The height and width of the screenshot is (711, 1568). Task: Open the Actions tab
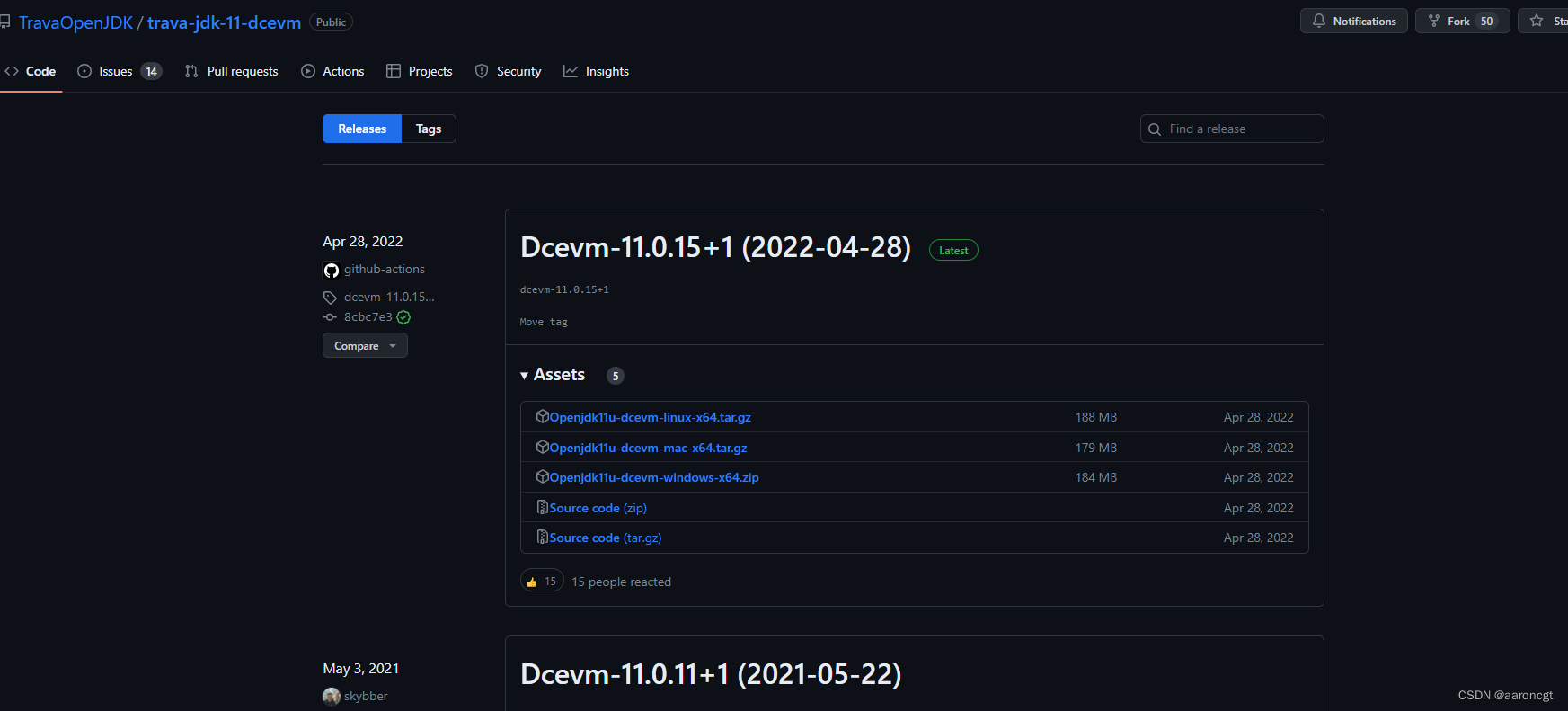[x=332, y=71]
